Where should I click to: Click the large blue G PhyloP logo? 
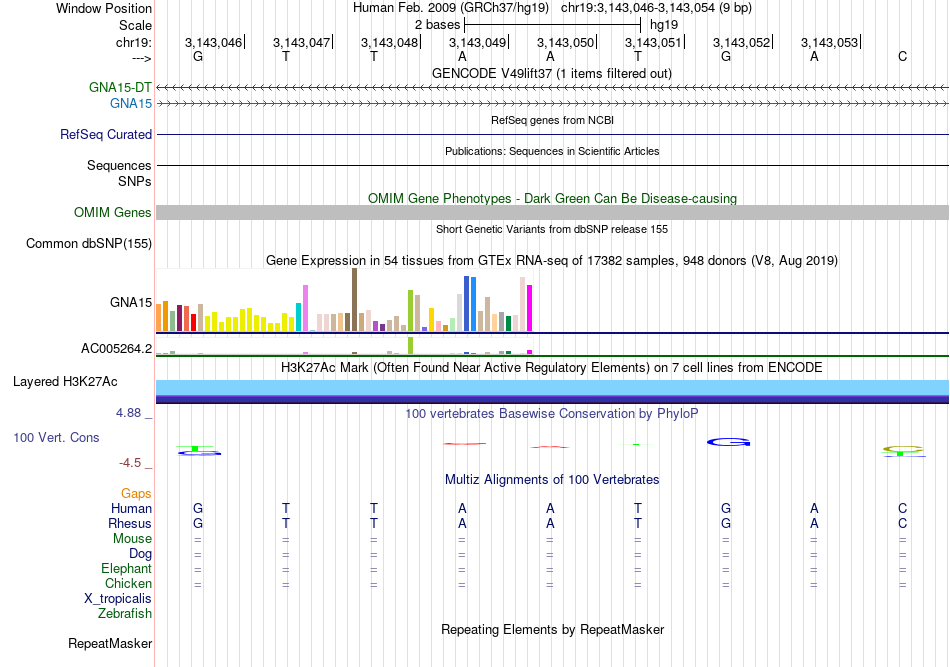[728, 442]
